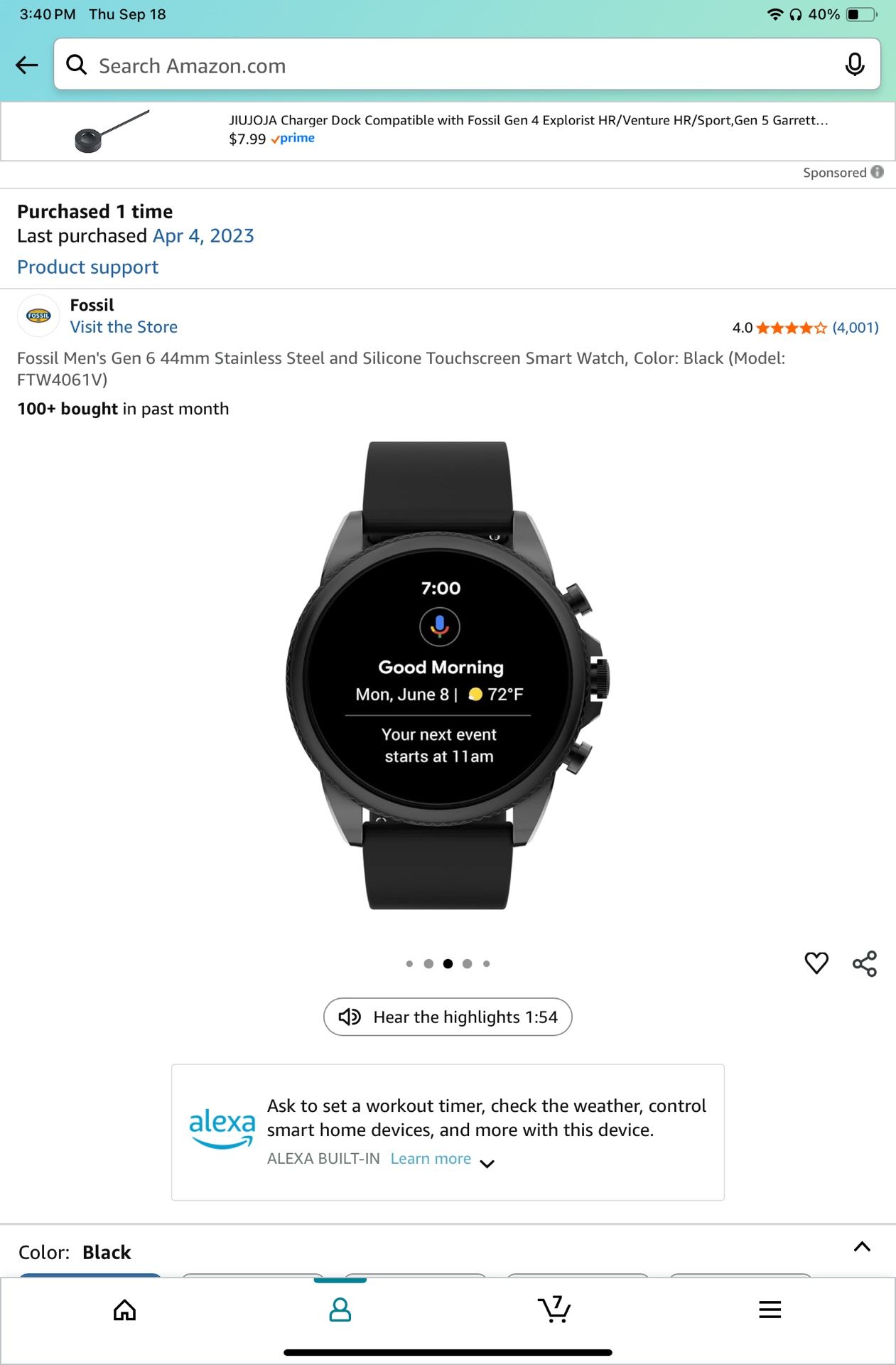Tap the back arrow icon
The image size is (896, 1365).
pyautogui.click(x=27, y=65)
